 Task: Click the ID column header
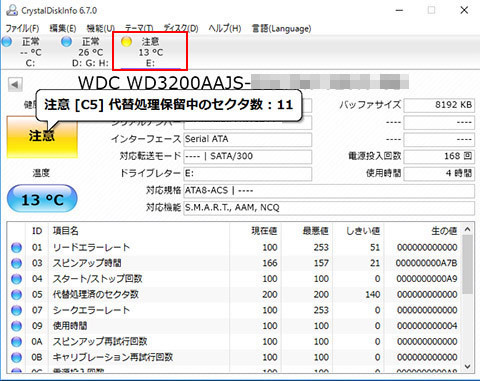[37, 231]
